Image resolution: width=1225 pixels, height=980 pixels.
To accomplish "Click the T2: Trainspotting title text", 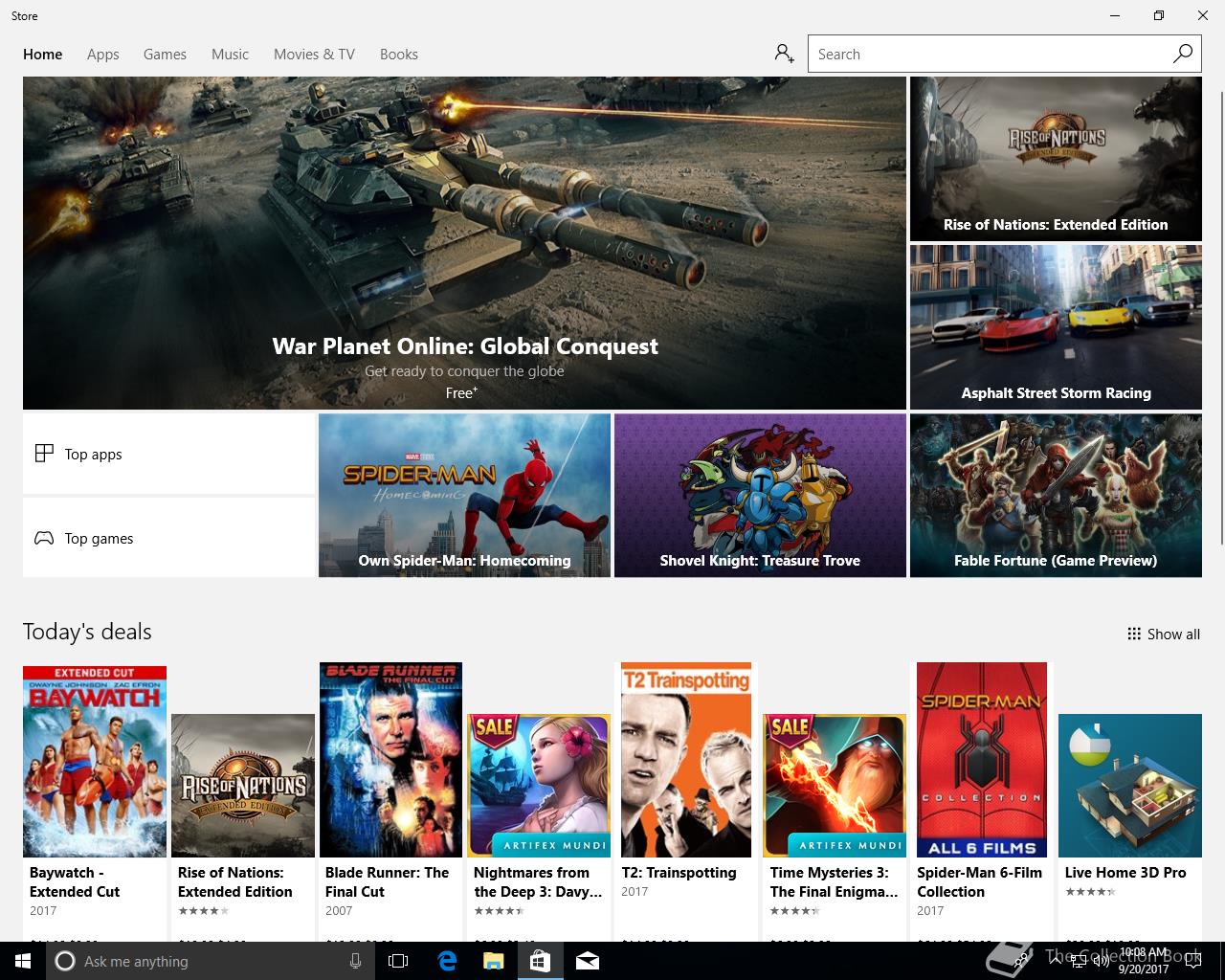I will [679, 873].
